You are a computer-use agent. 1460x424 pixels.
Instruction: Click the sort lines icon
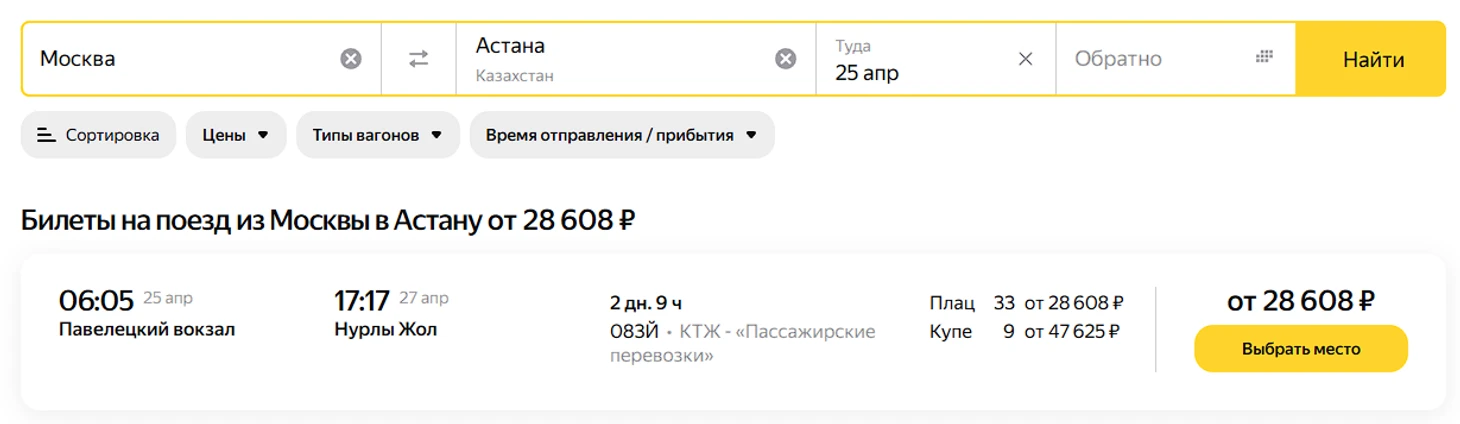tap(46, 135)
